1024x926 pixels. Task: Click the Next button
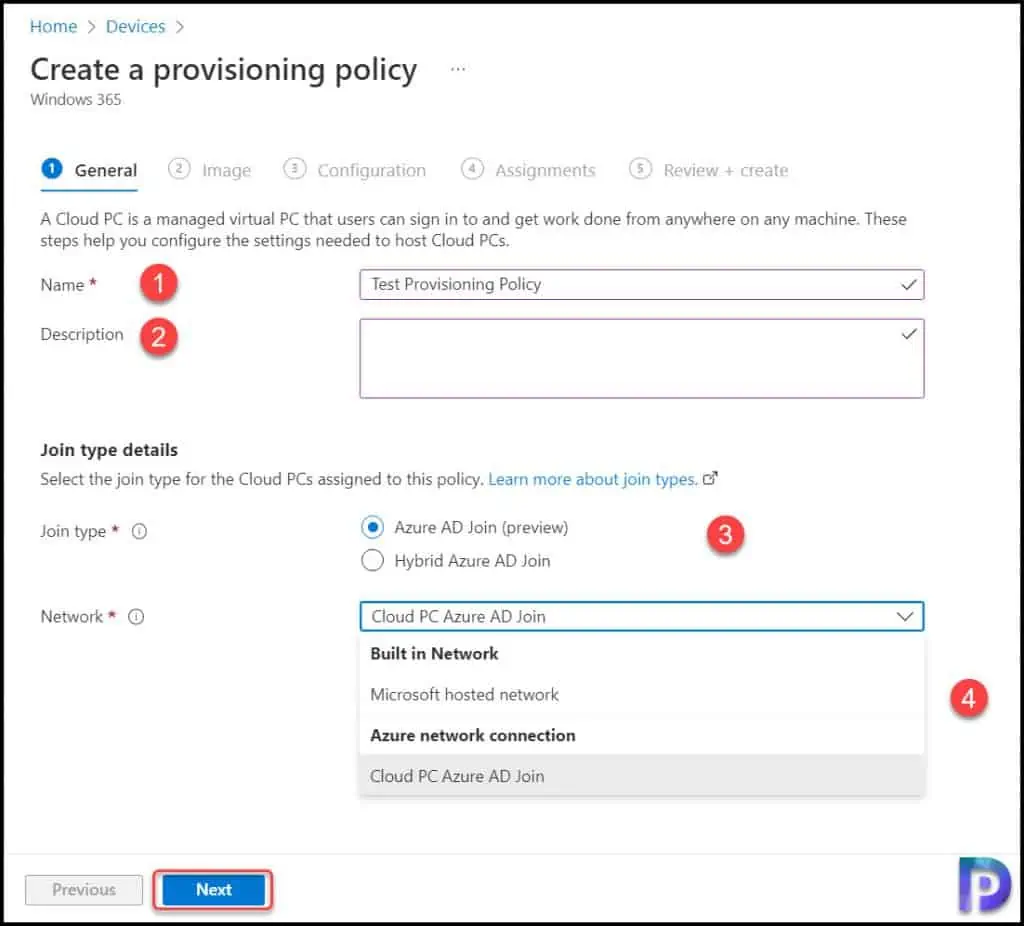(x=214, y=889)
